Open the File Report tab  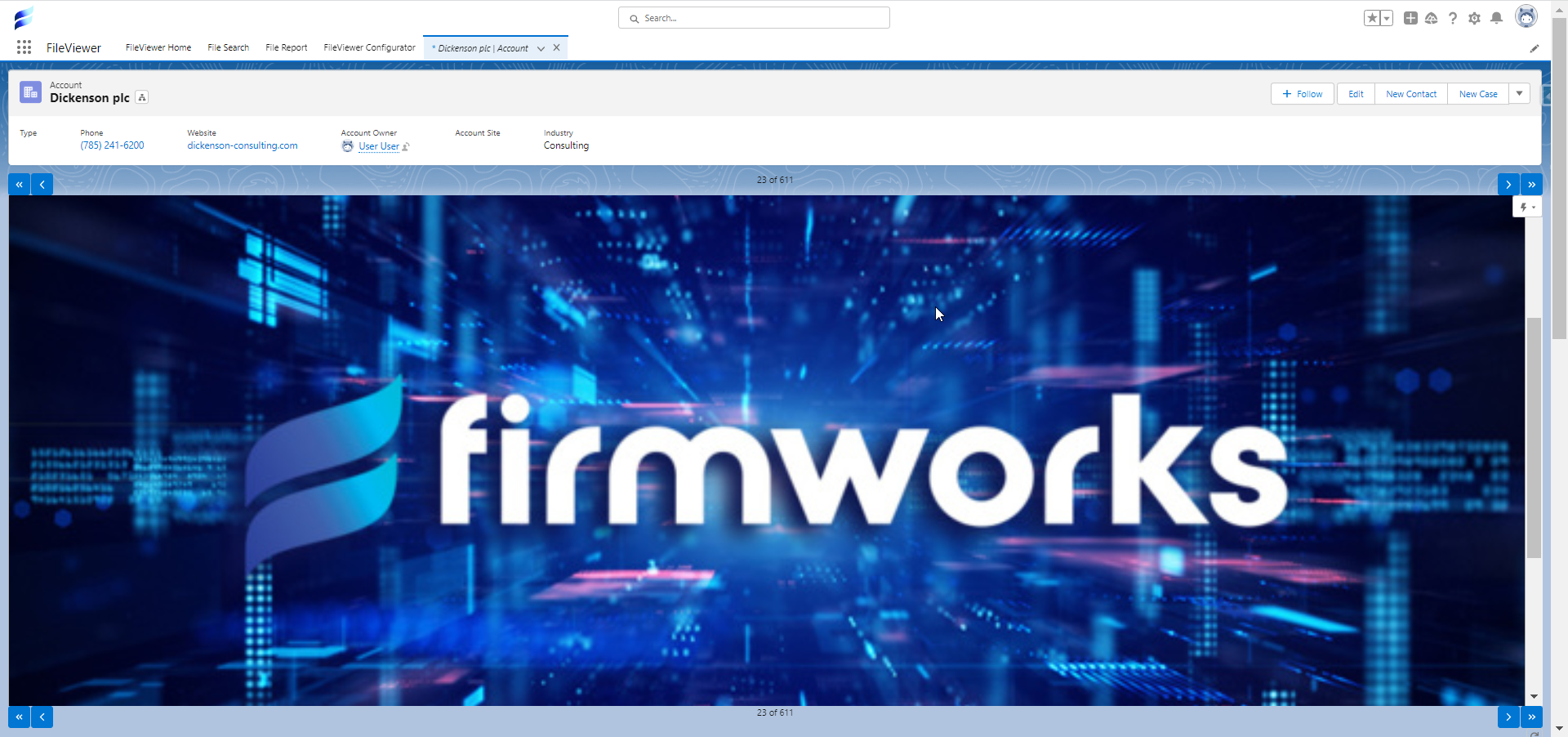286,47
